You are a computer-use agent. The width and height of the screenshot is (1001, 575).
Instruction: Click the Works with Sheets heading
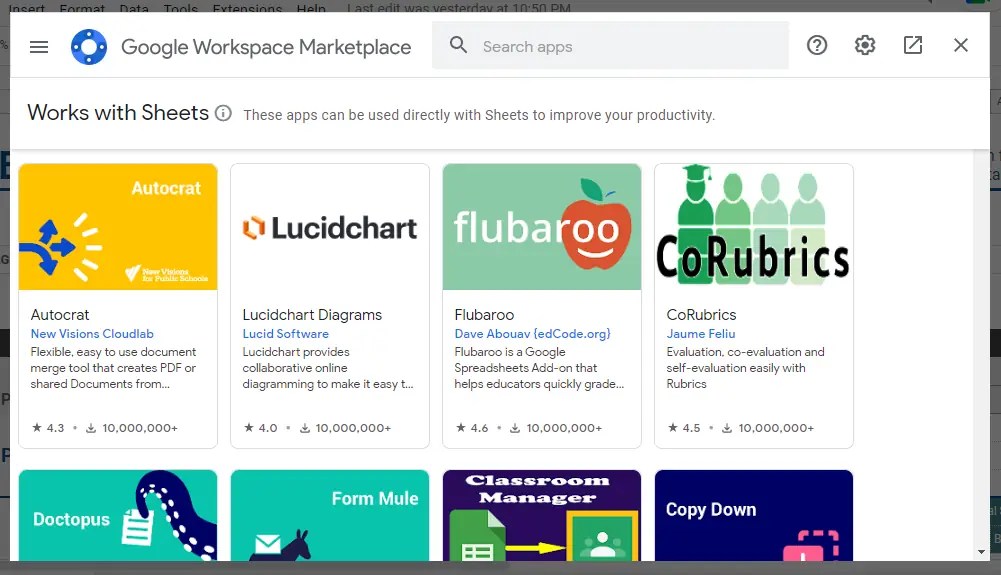coord(118,112)
